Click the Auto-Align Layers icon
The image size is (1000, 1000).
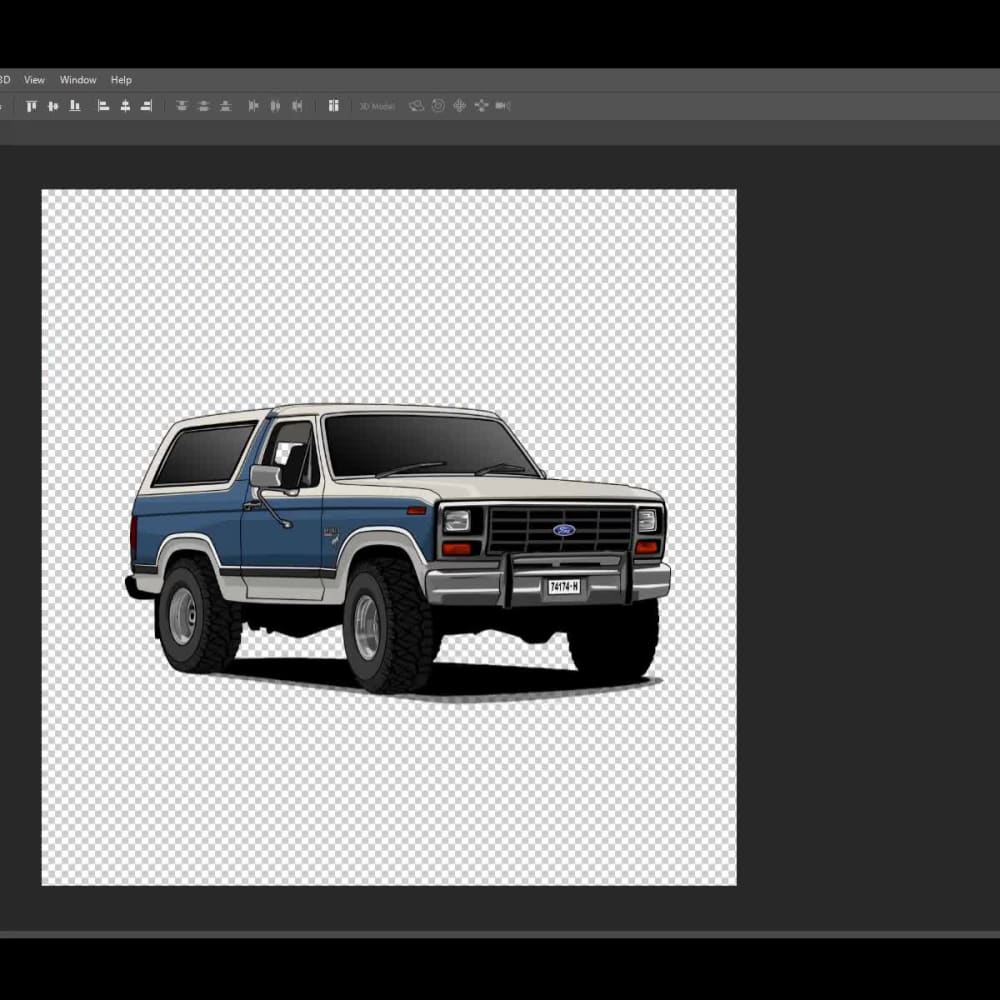(x=333, y=106)
